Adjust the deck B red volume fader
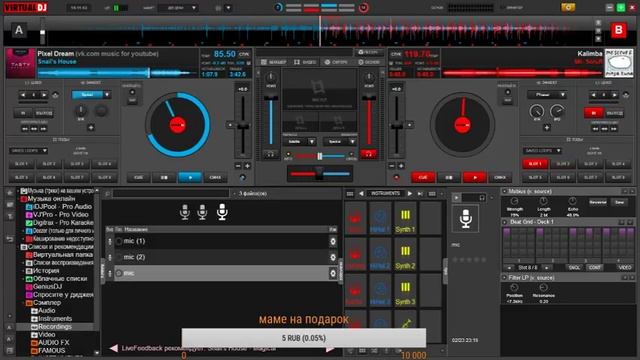Screen dimensions: 640x360 (x=369, y=98)
